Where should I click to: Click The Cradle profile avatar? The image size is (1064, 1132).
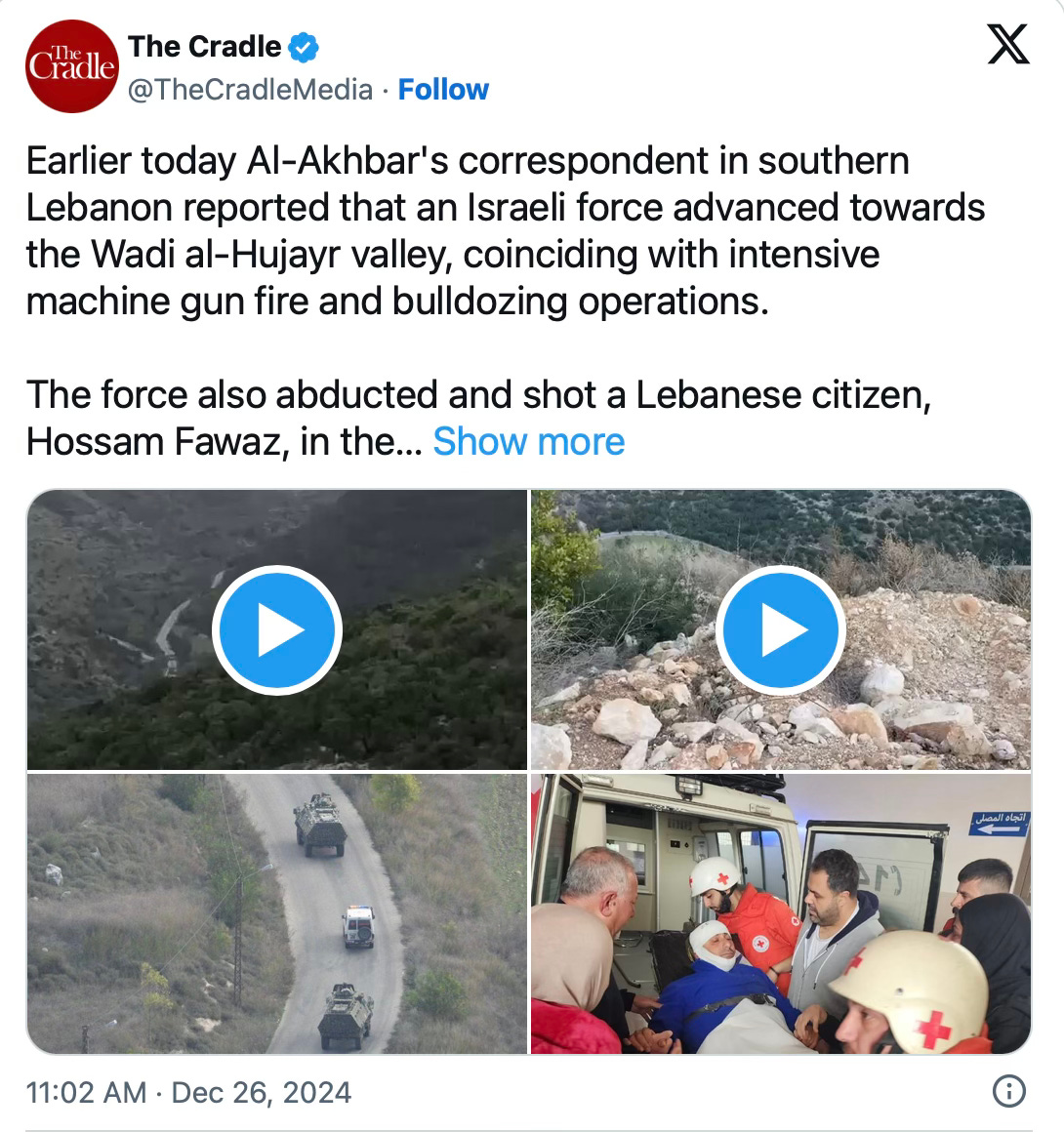[71, 66]
